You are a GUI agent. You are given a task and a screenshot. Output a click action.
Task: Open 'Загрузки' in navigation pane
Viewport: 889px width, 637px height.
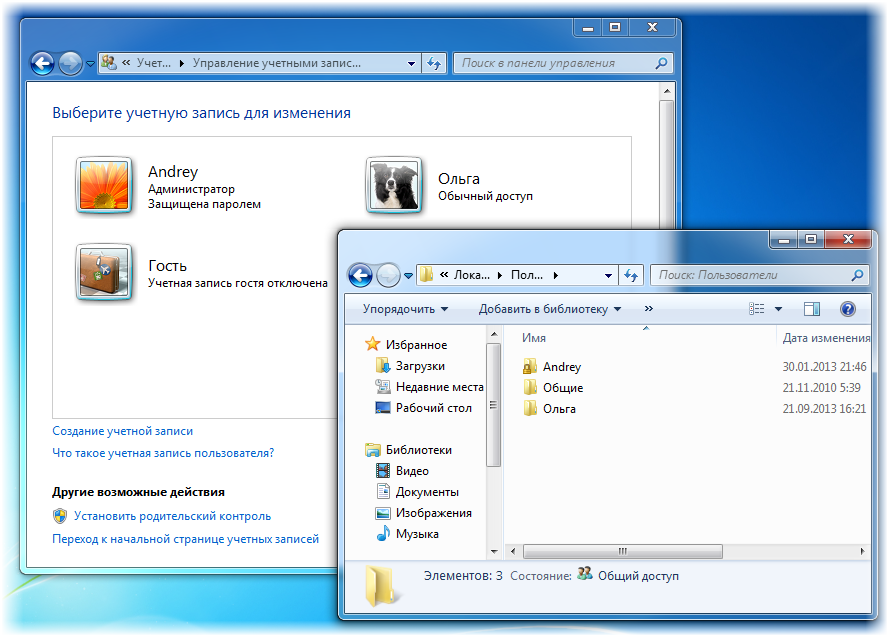point(420,366)
